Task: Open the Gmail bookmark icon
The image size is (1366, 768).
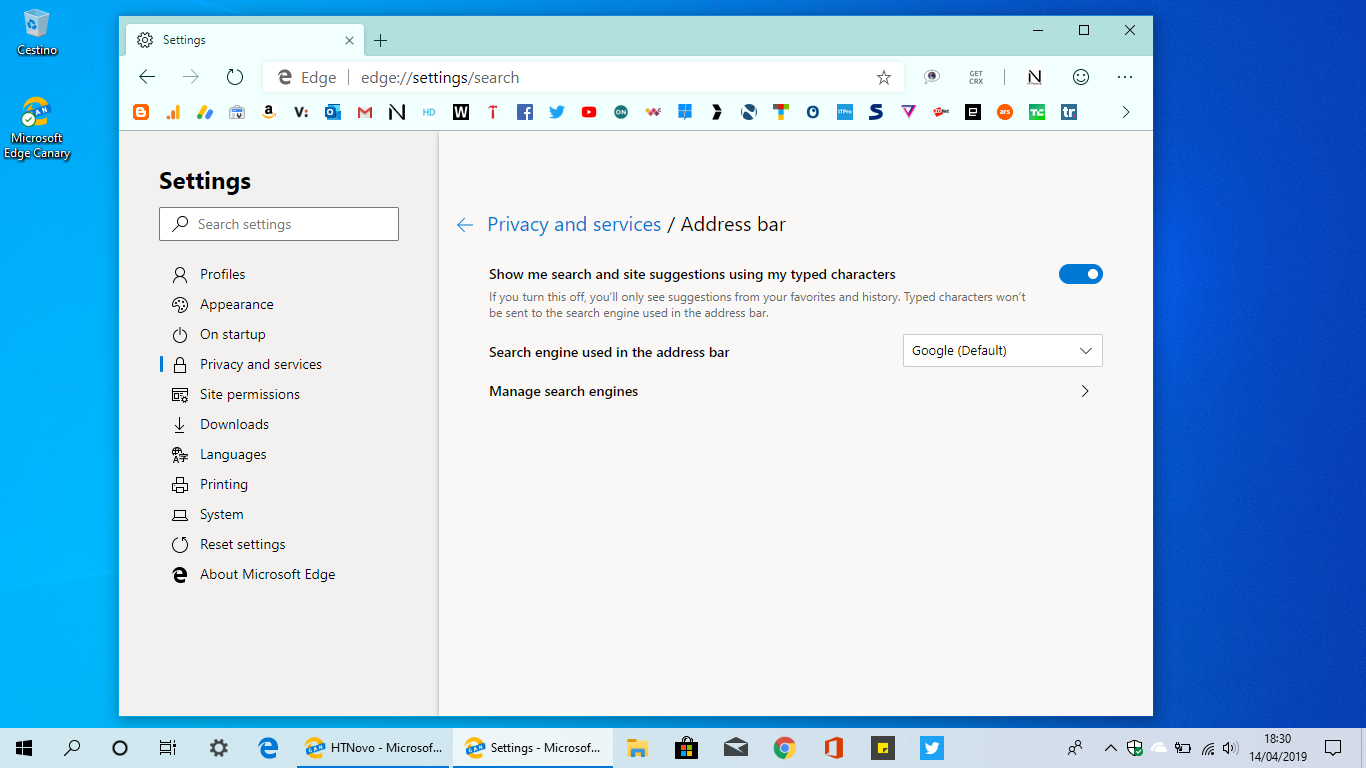Action: click(365, 112)
